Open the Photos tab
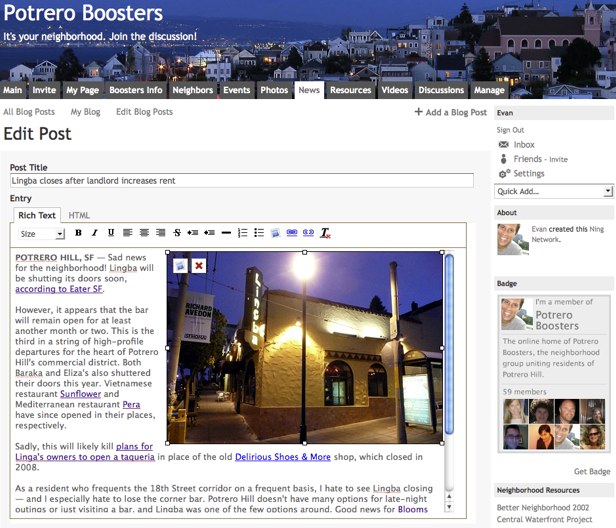616x528 pixels. pyautogui.click(x=274, y=90)
